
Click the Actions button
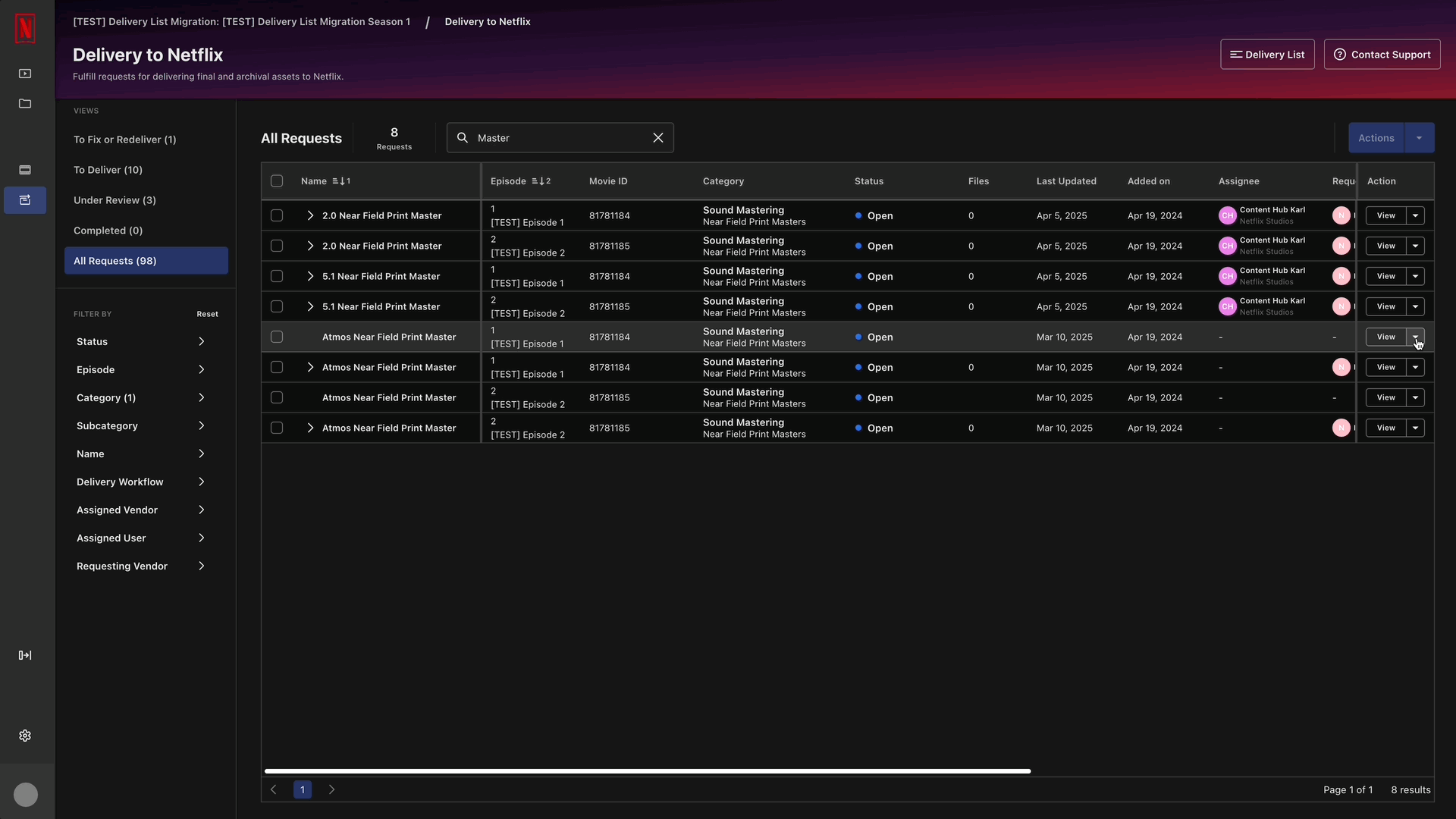point(1376,138)
